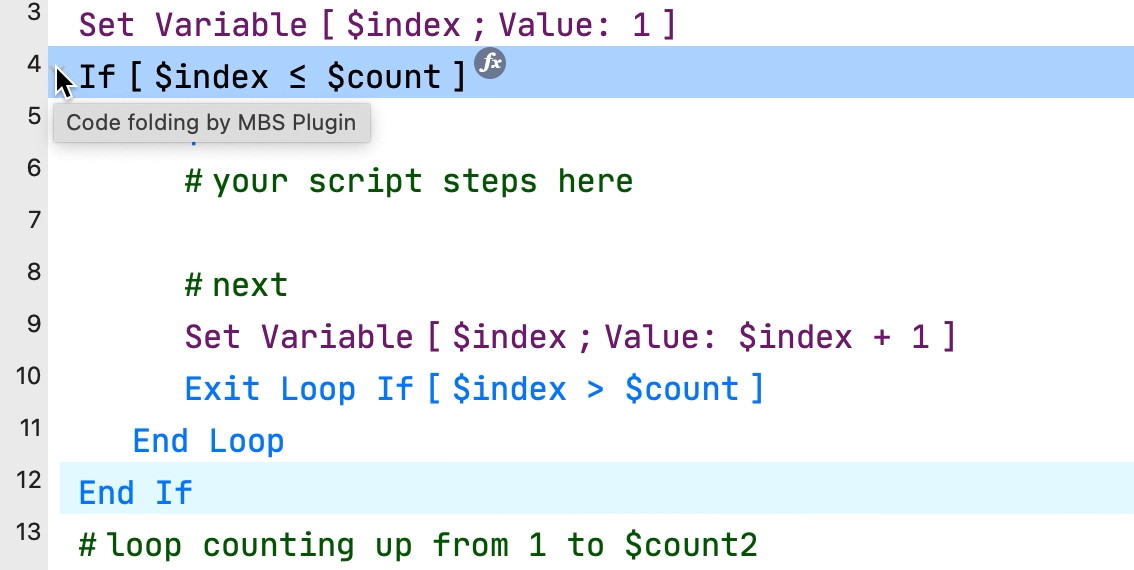The image size is (1134, 570).
Task: Select line number 10 in gutter
Action: [27, 375]
